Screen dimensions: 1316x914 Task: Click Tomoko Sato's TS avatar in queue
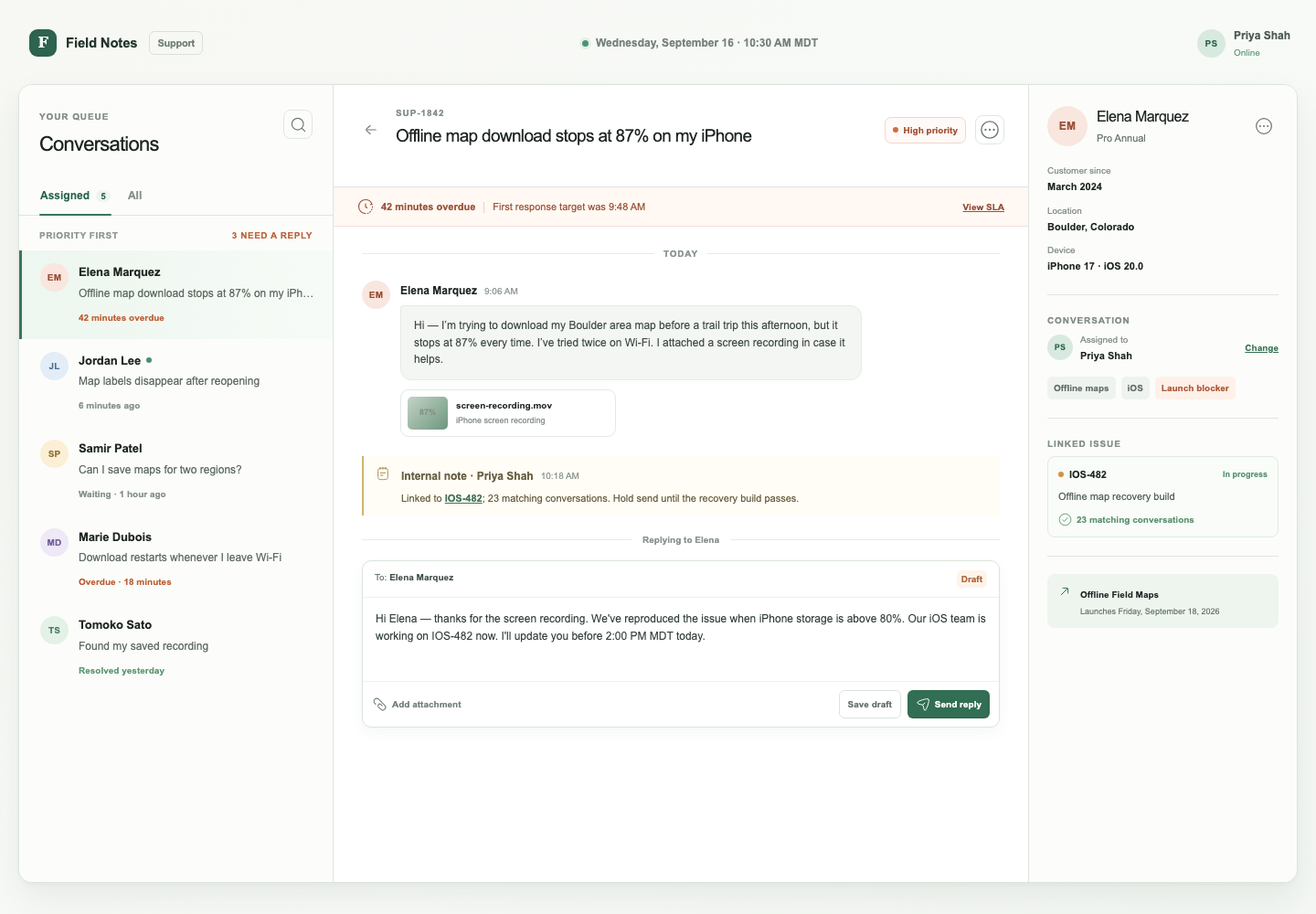(54, 630)
